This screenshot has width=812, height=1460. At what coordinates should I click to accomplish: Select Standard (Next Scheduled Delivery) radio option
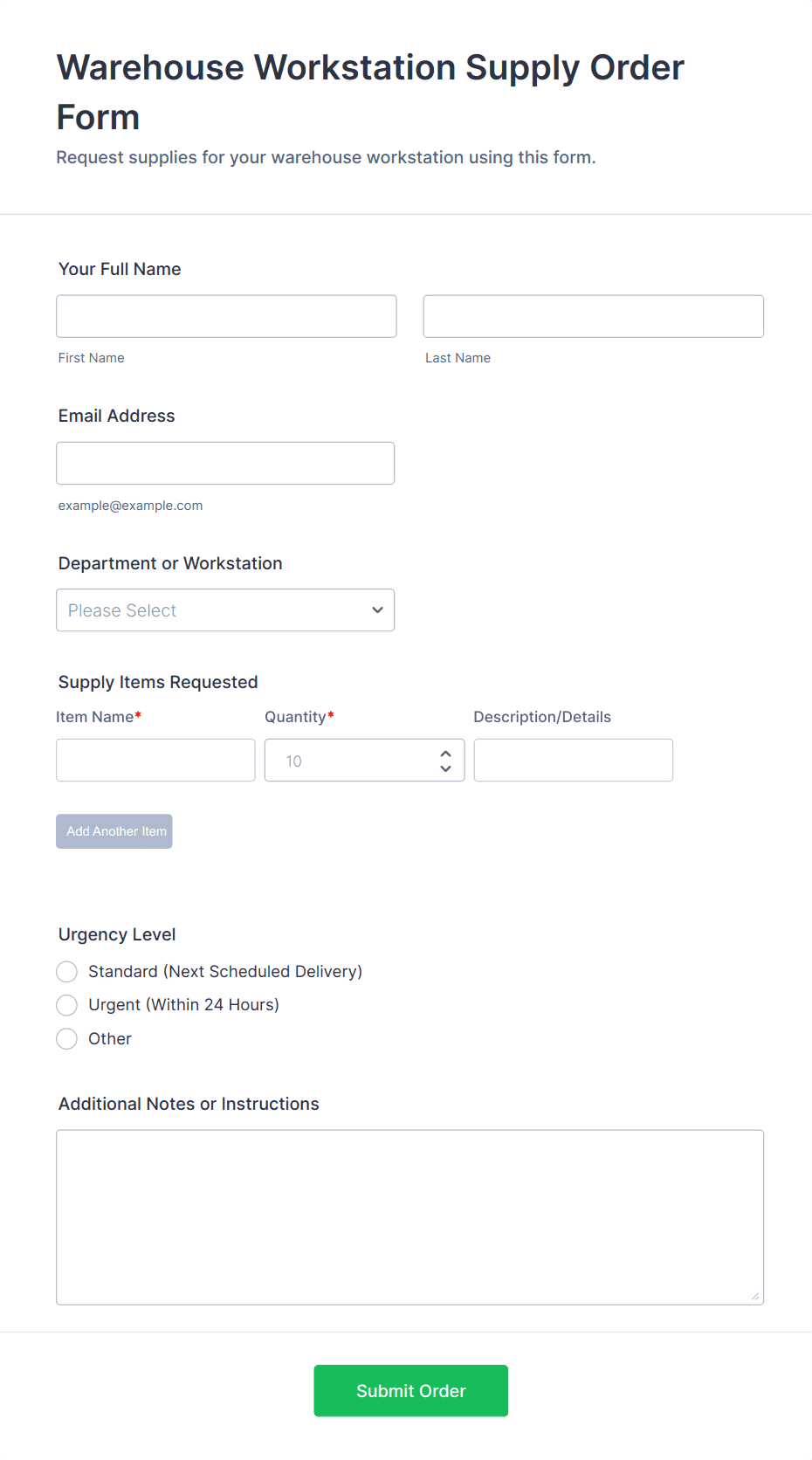click(67, 972)
